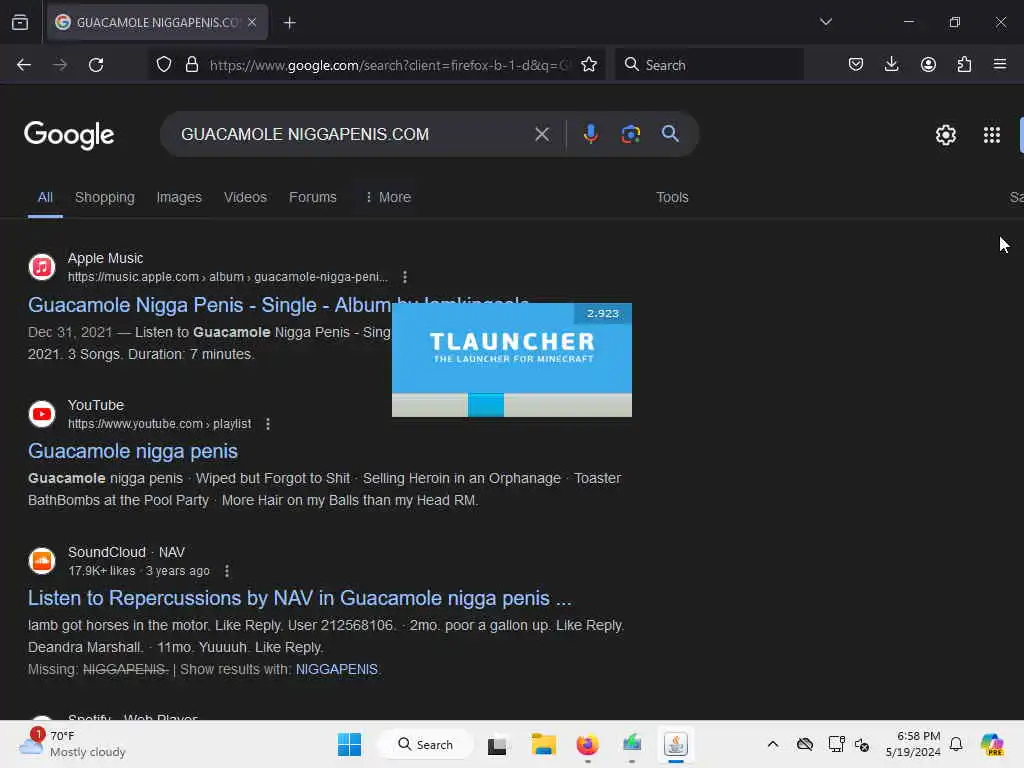Open the SoundCloud Repercussions by NAV link
Viewport: 1024px width, 768px height.
tap(300, 598)
